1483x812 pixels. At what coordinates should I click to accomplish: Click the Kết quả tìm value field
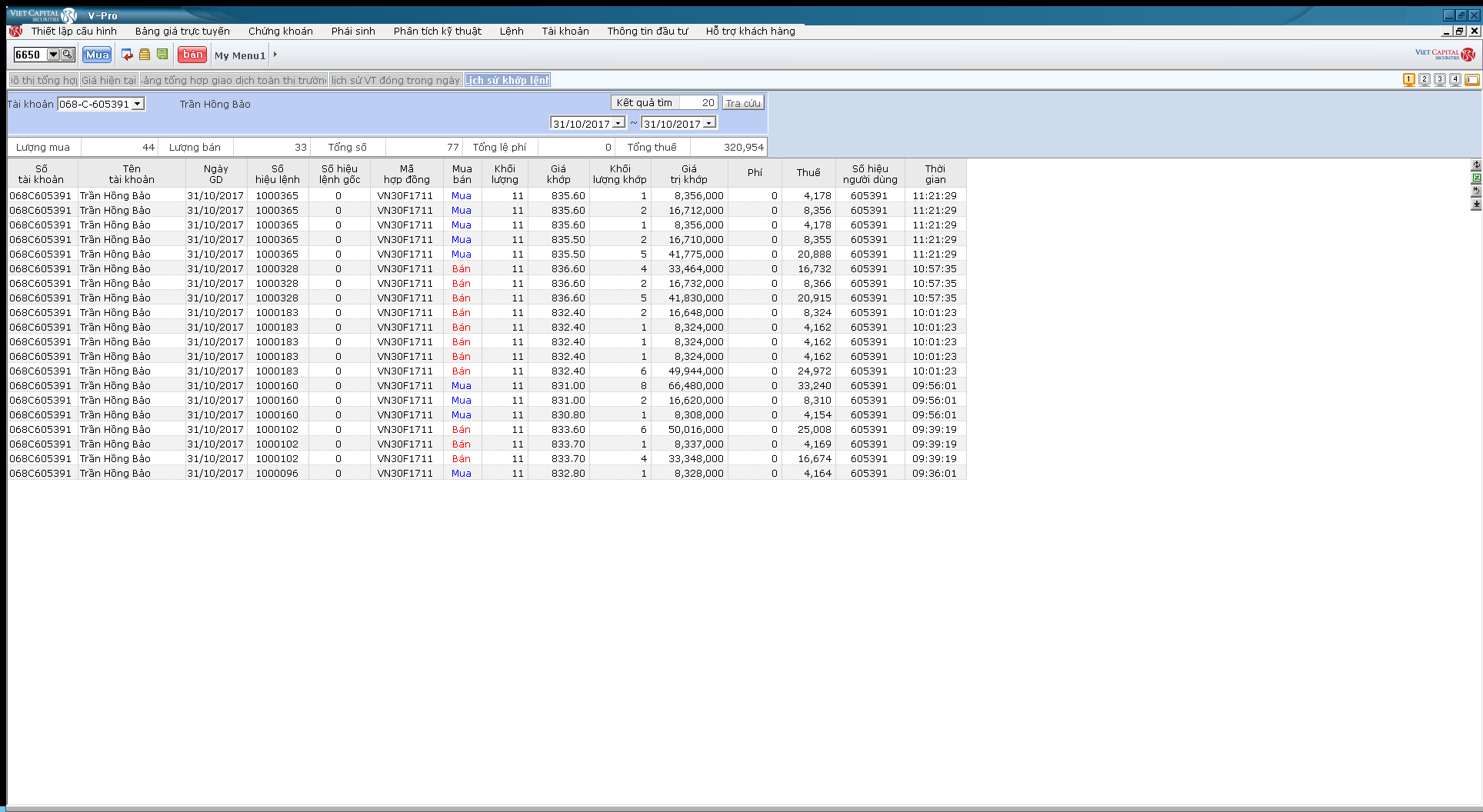(x=699, y=103)
